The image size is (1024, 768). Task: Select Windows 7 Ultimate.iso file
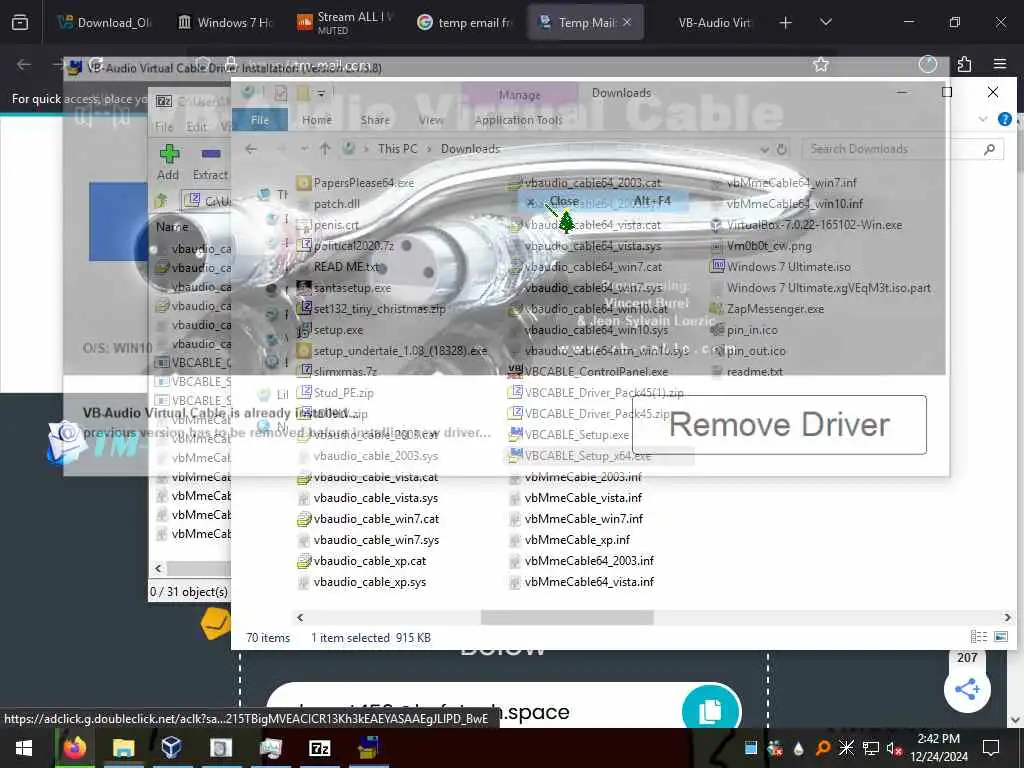780,267
